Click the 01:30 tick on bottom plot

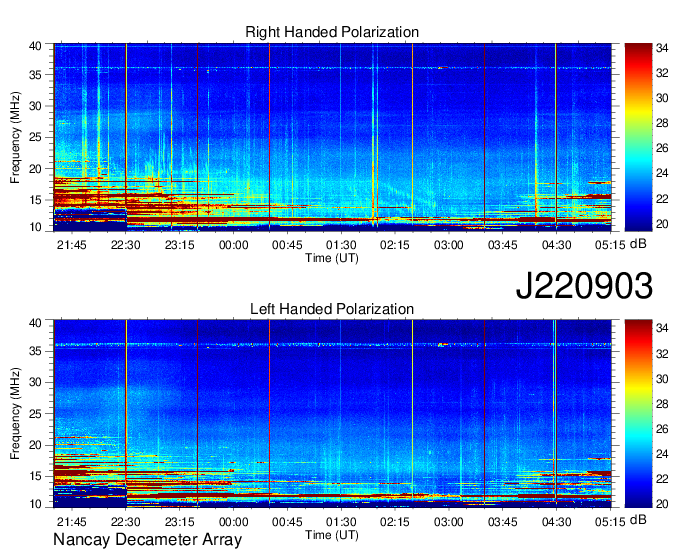click(x=341, y=522)
